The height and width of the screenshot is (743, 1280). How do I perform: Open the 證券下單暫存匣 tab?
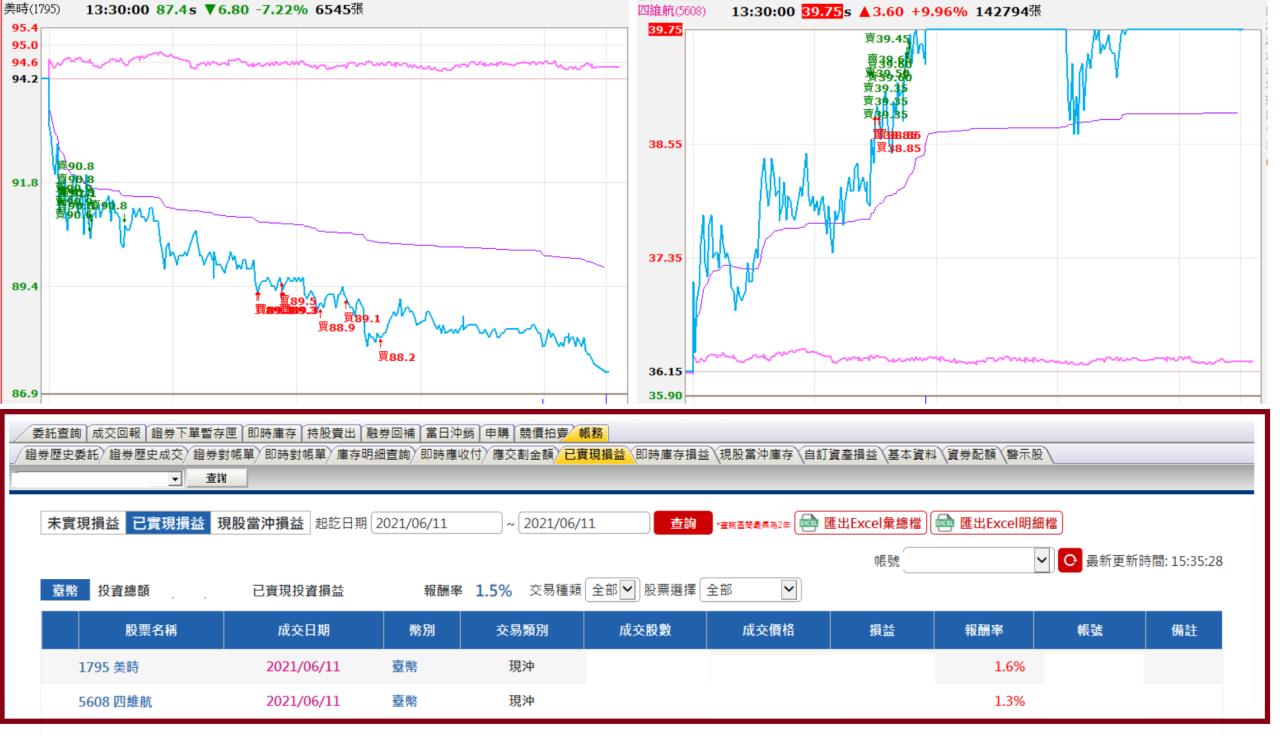(x=195, y=433)
